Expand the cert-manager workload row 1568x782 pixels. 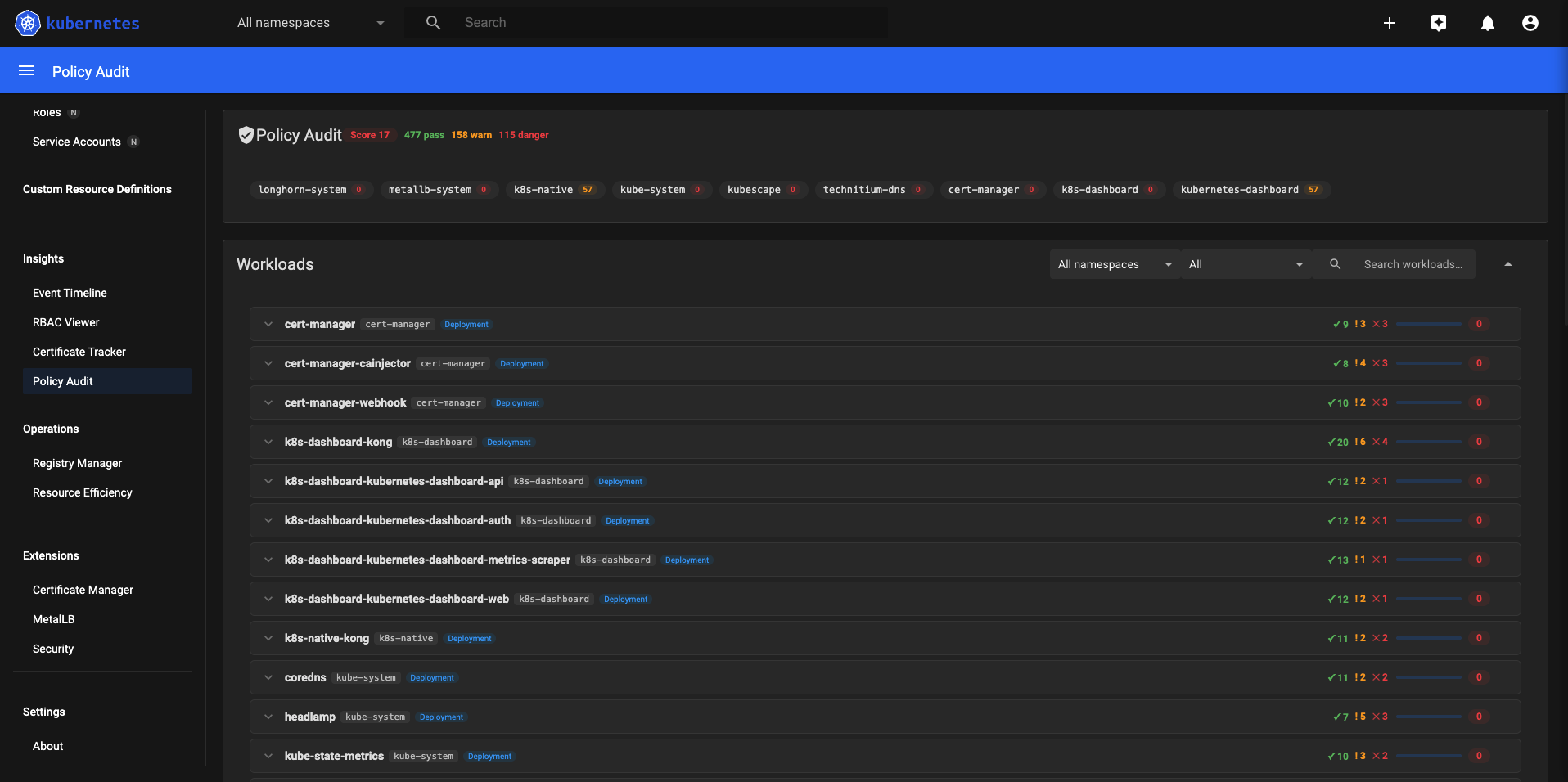(x=268, y=324)
